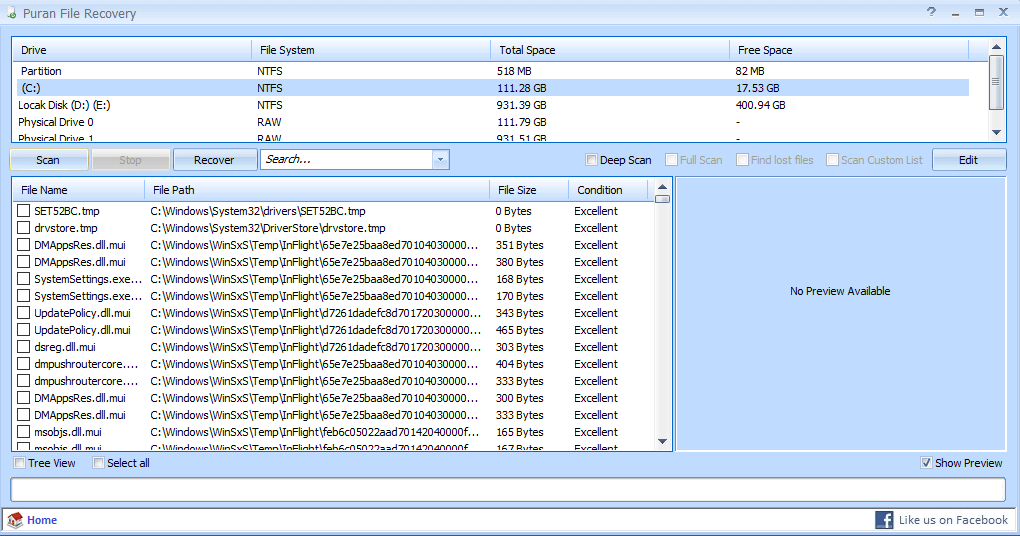Screen dimensions: 1020x536
Task: Select the dsreg.dll.mui file name
Action: pyautogui.click(x=65, y=347)
